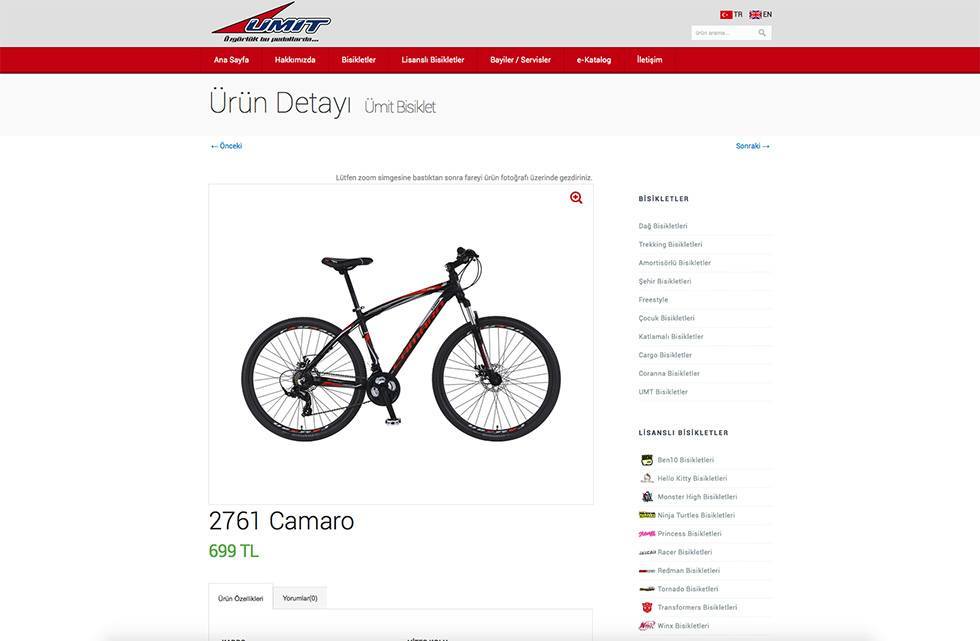Image resolution: width=980 pixels, height=641 pixels.
Task: Open the e-Katalog menu item
Action: (x=594, y=60)
